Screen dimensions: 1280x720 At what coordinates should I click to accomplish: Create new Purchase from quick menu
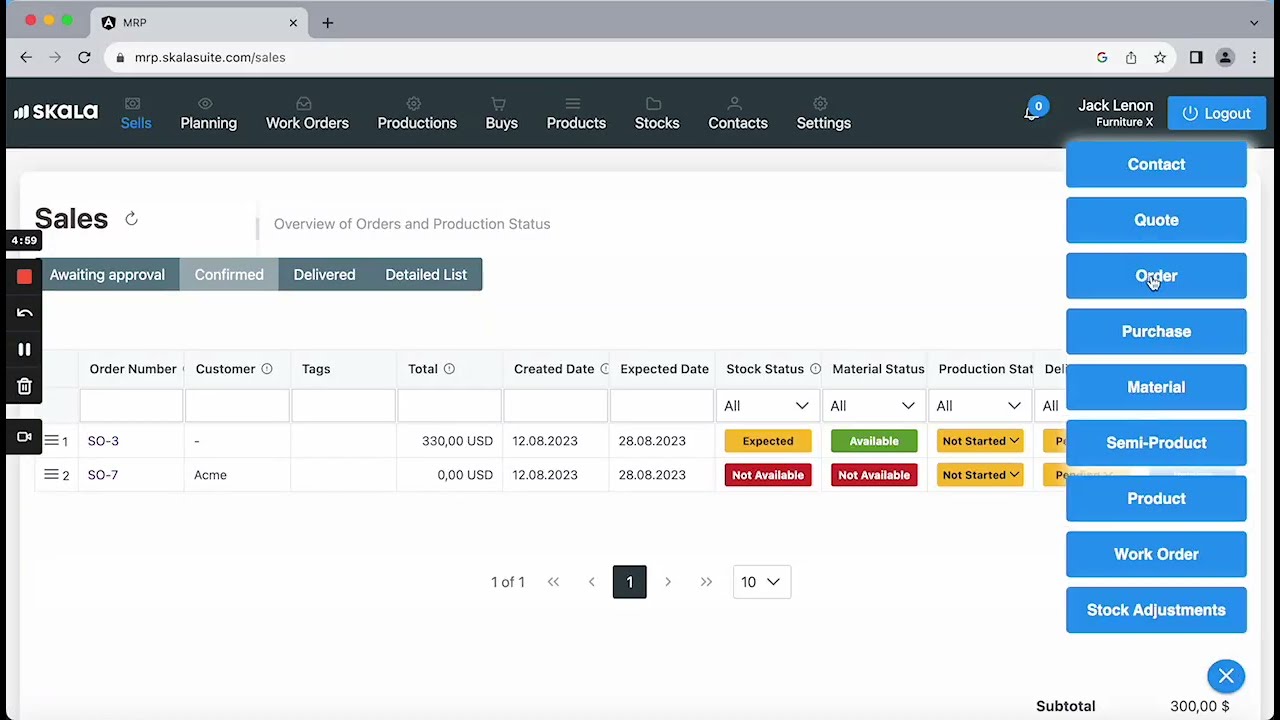1156,331
